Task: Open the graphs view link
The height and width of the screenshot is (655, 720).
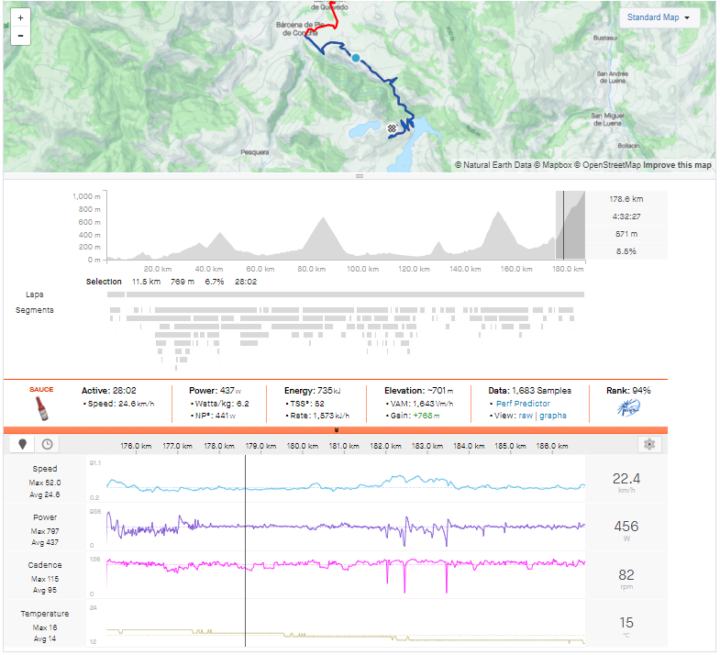Action: coord(553,415)
